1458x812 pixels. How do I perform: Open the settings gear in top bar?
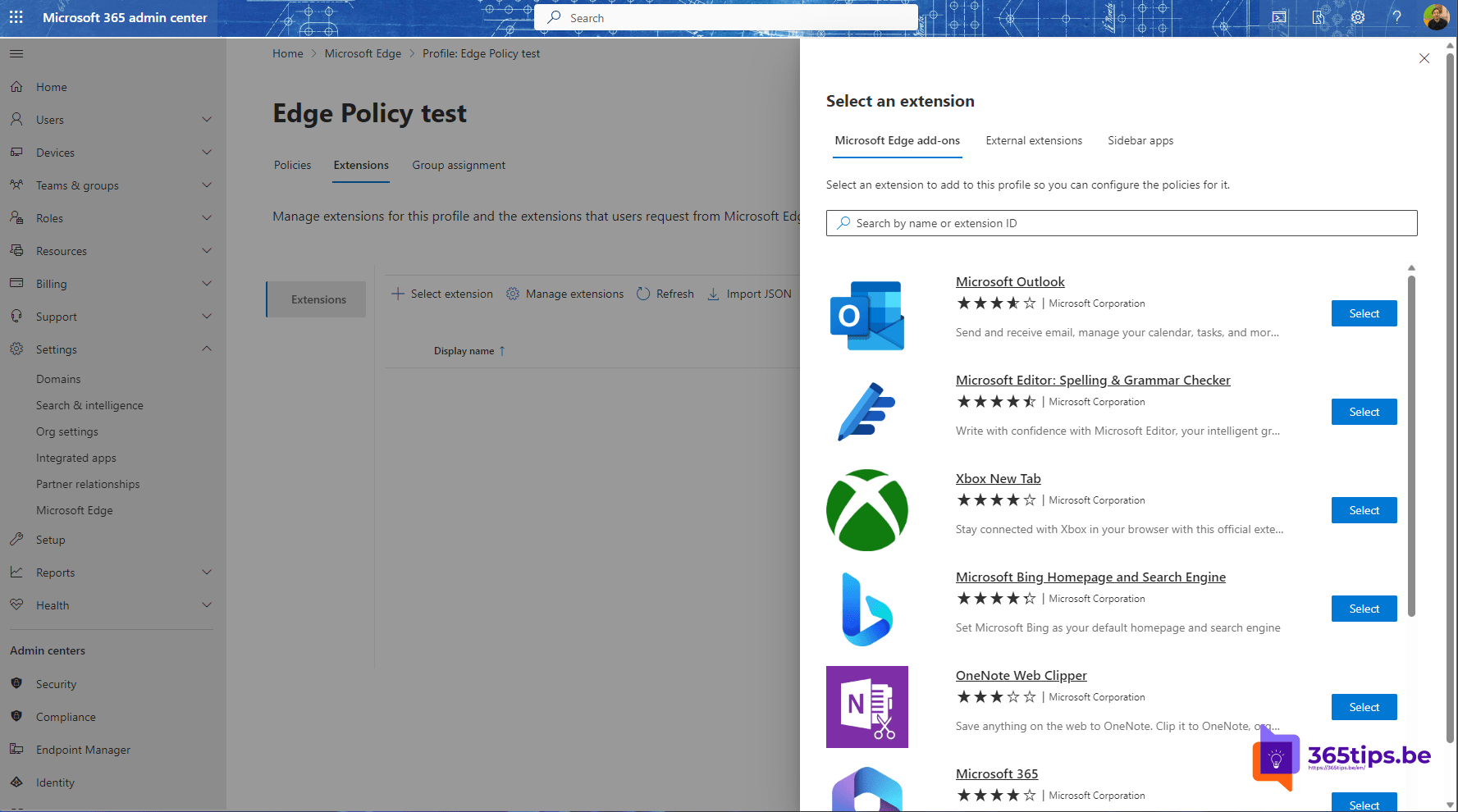(x=1358, y=17)
